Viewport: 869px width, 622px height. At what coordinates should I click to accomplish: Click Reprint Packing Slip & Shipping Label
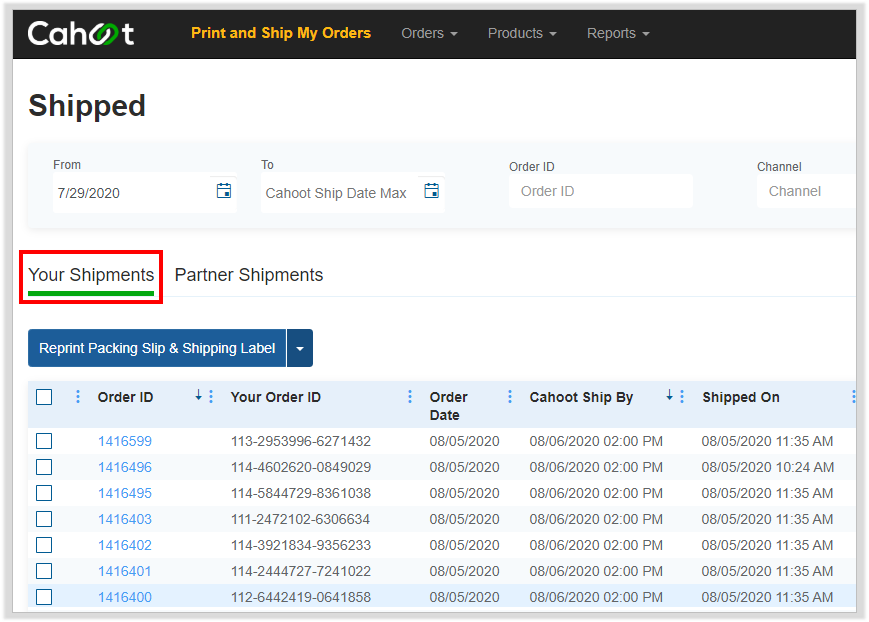pyautogui.click(x=157, y=348)
